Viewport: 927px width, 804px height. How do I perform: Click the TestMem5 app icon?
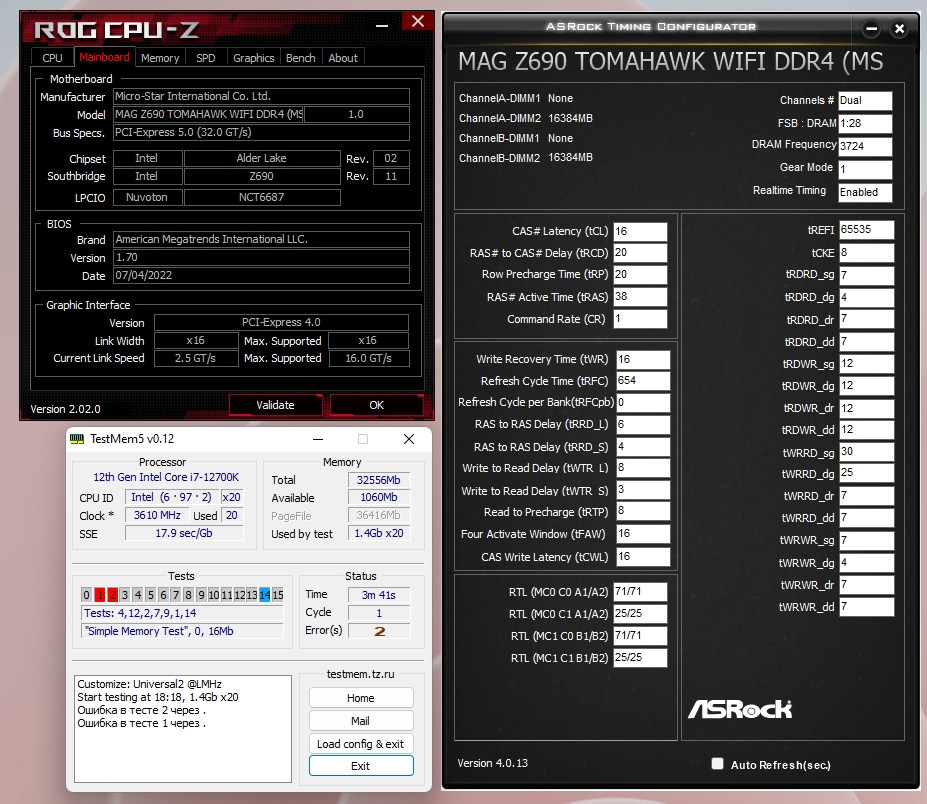point(77,439)
